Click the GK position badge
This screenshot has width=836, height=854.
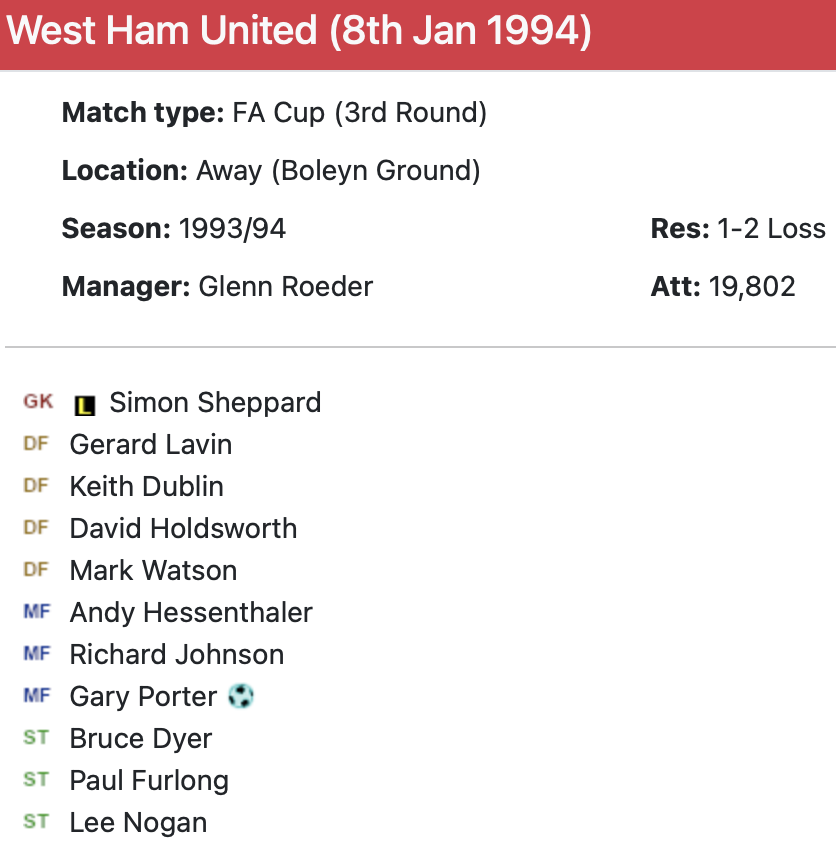coord(38,402)
